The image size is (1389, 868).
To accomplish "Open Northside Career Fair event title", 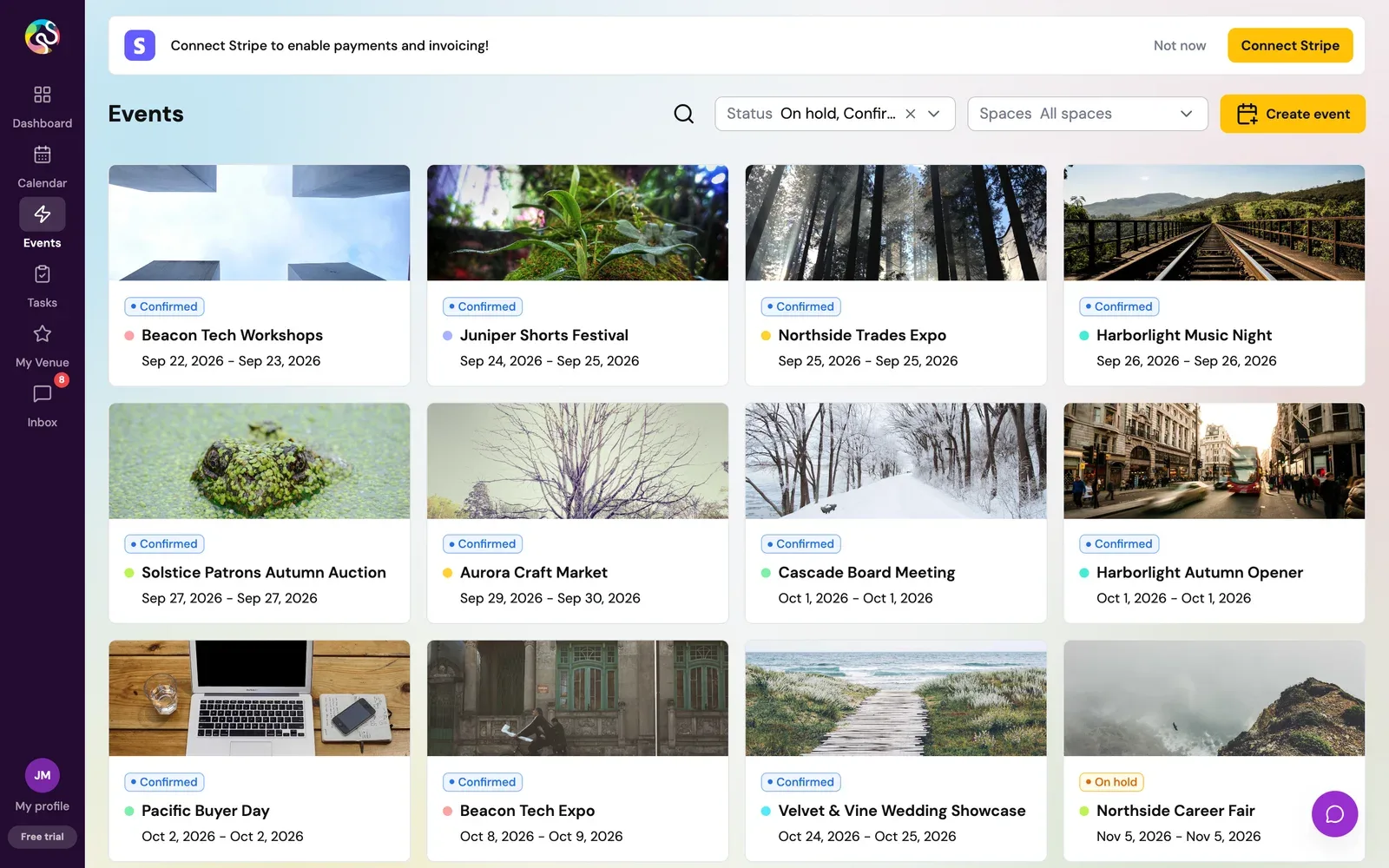I will [x=1175, y=811].
